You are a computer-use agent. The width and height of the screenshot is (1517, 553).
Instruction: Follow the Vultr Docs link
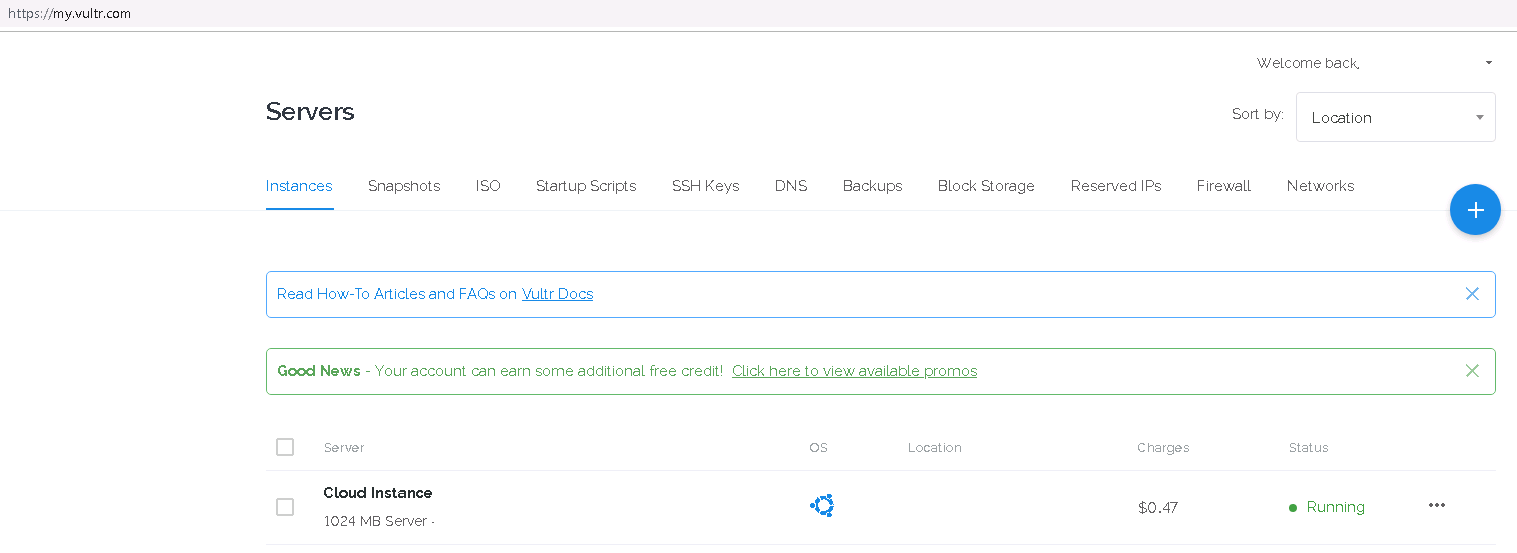[x=557, y=294]
